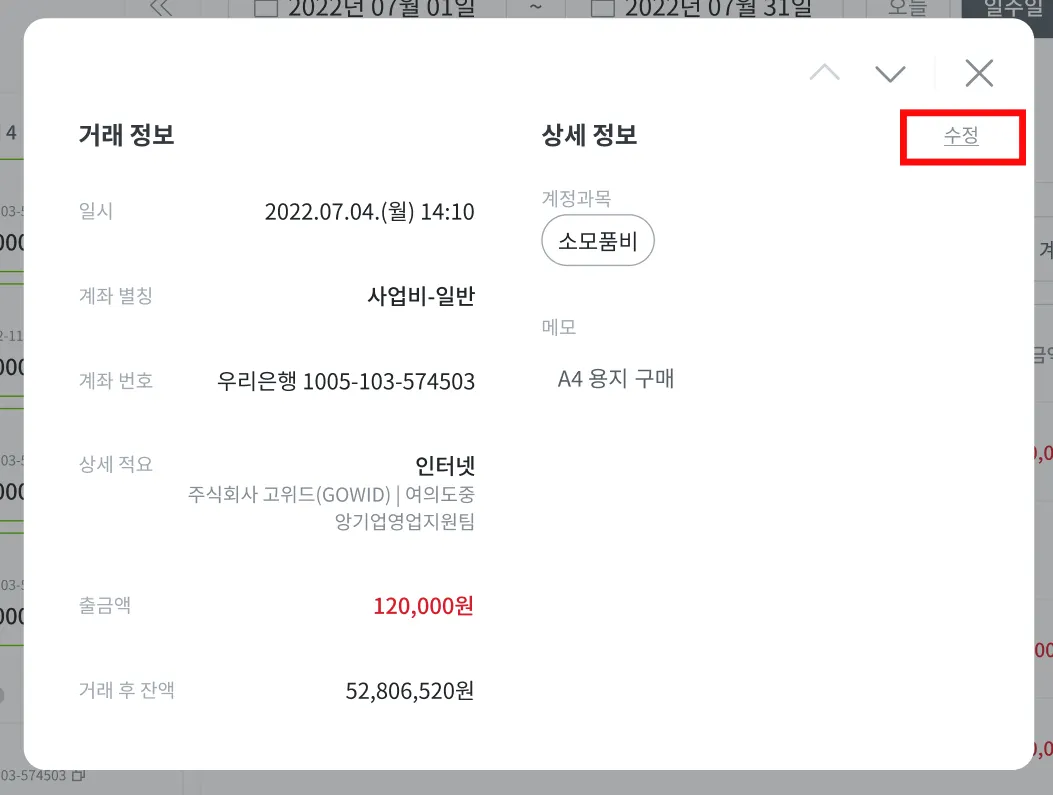The height and width of the screenshot is (795, 1053).
Task: Click the 사업비-일반 account alias
Action: tap(421, 296)
